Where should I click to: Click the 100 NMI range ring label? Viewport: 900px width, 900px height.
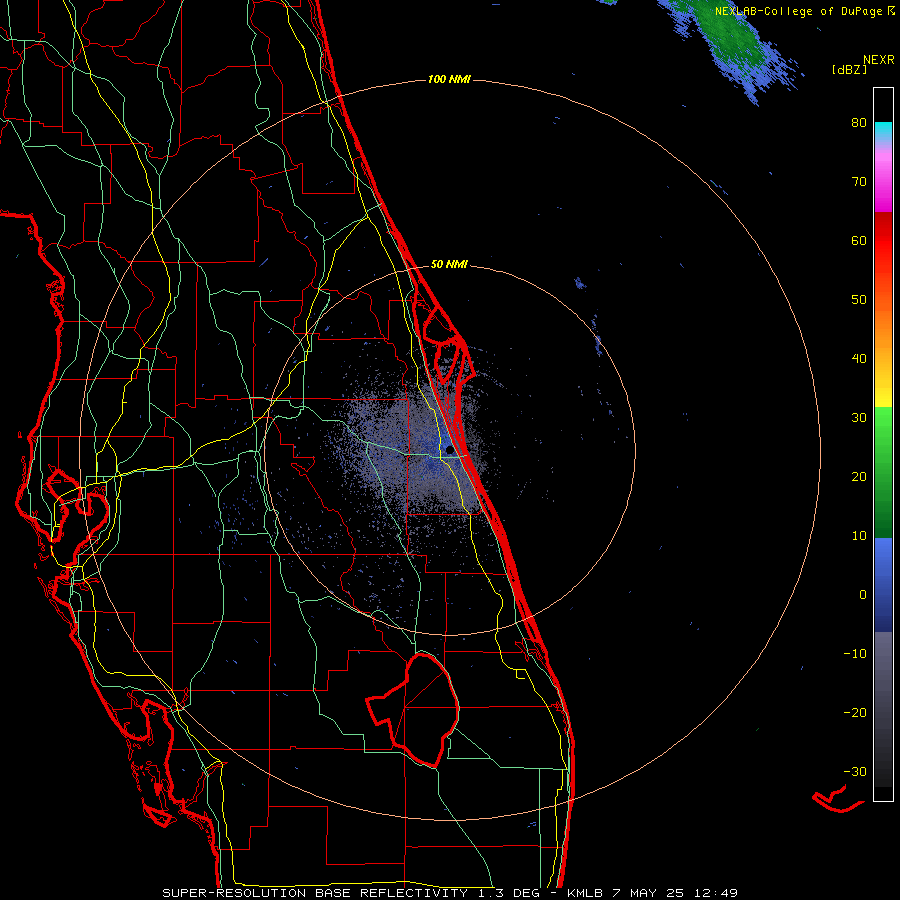449,79
